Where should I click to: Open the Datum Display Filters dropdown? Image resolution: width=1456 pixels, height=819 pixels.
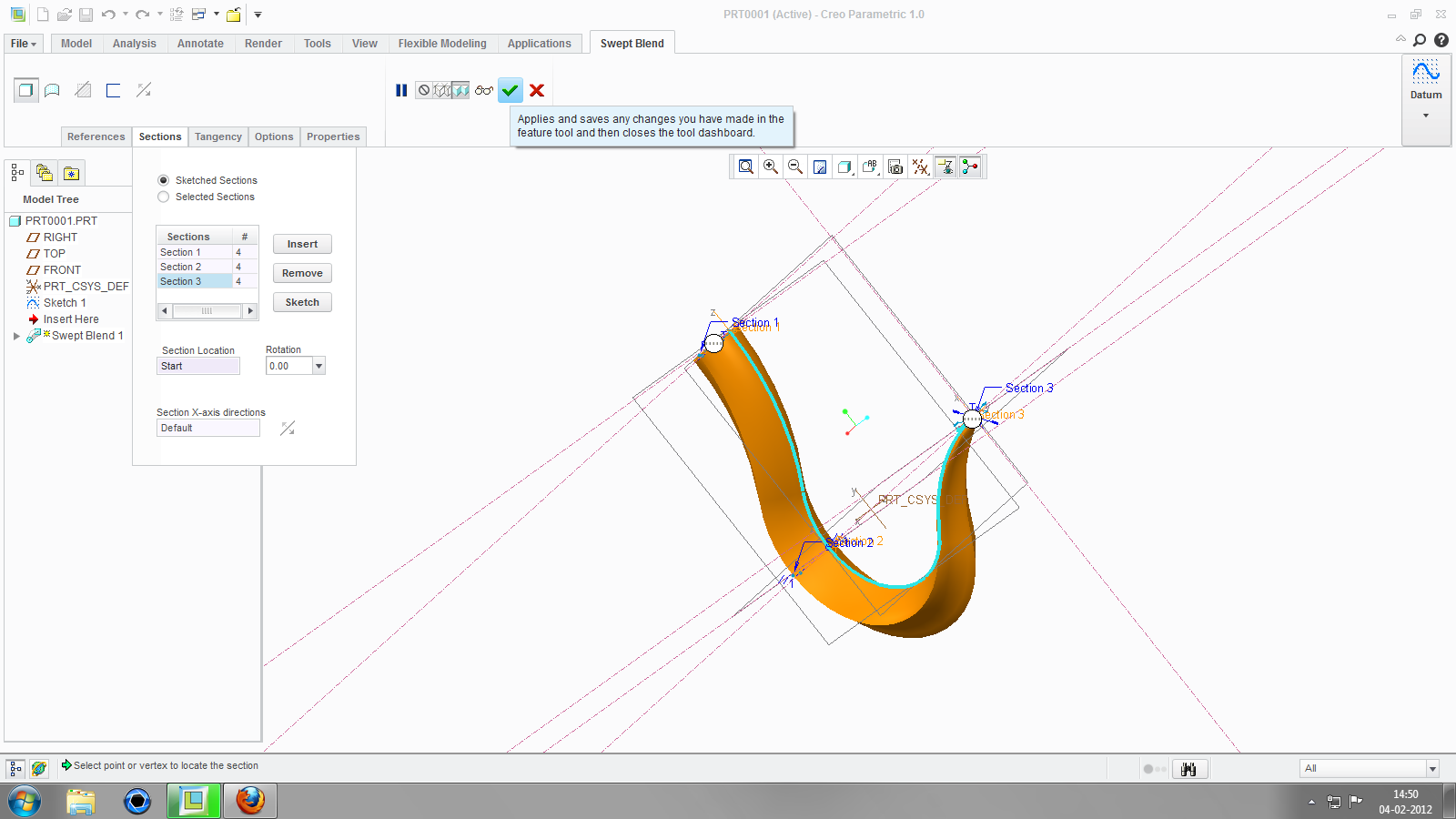click(x=921, y=167)
